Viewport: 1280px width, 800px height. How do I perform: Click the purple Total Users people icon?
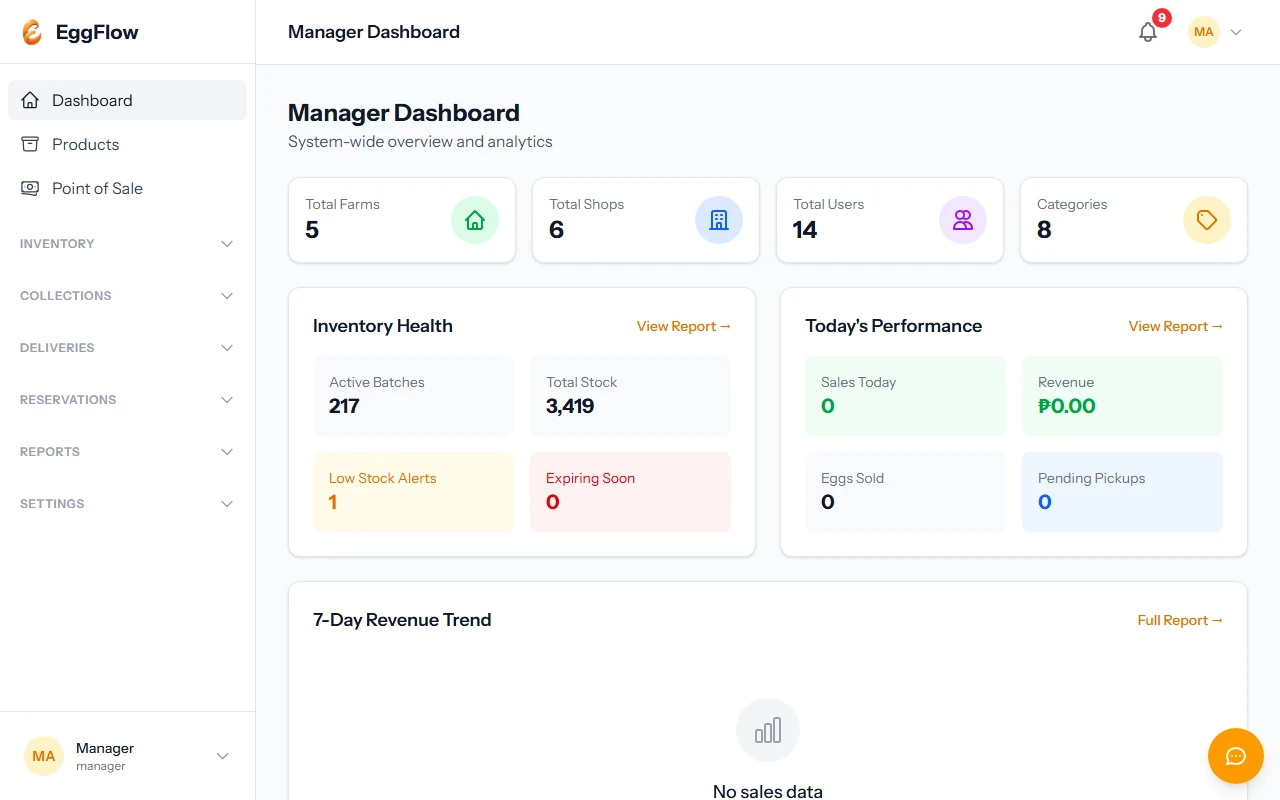point(963,220)
